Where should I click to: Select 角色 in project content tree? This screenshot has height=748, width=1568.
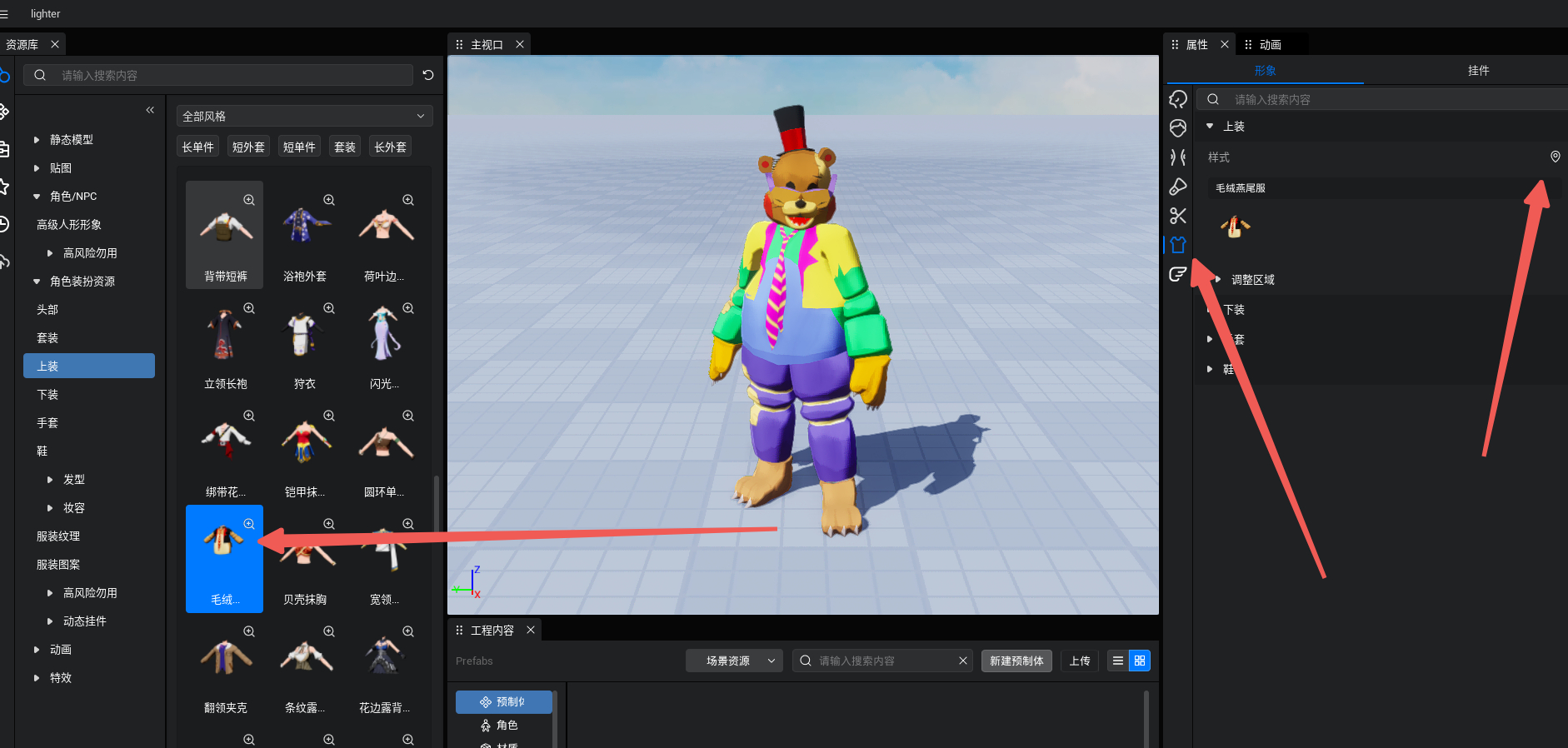[503, 726]
